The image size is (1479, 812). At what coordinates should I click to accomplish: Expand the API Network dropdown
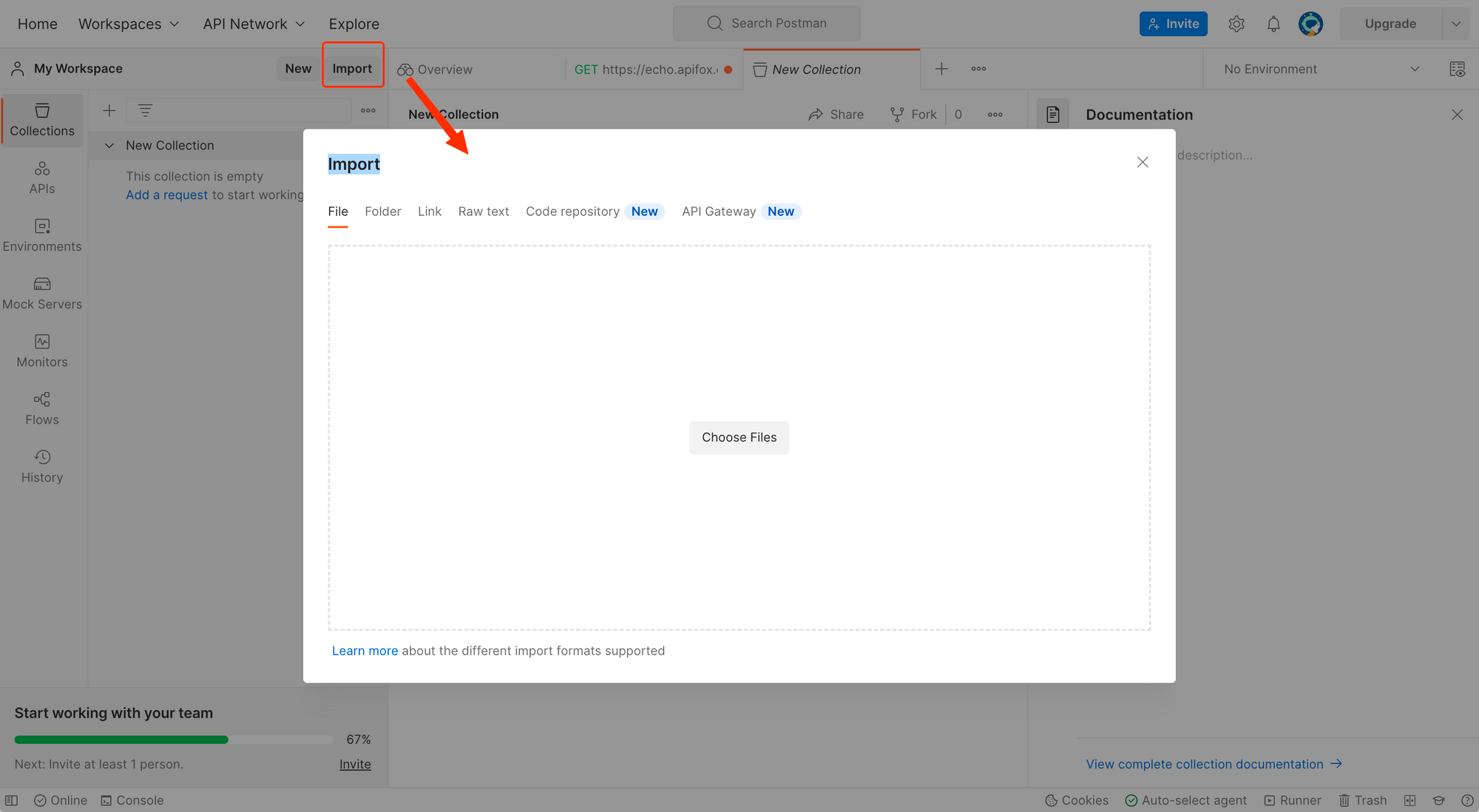(254, 24)
